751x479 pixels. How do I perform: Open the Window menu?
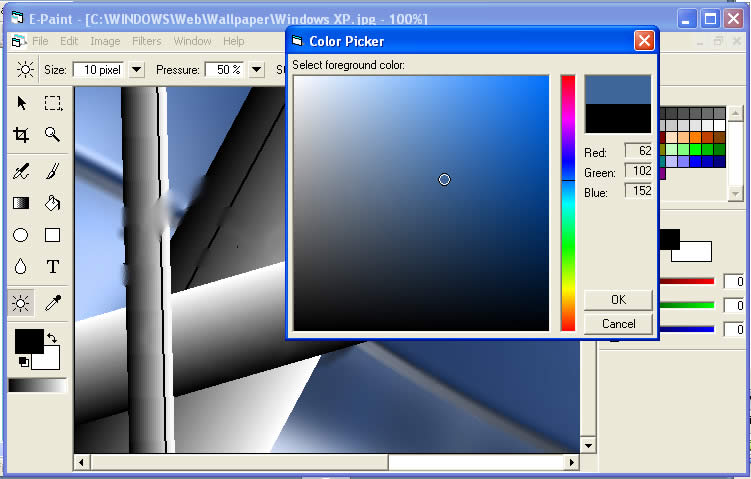click(x=192, y=41)
